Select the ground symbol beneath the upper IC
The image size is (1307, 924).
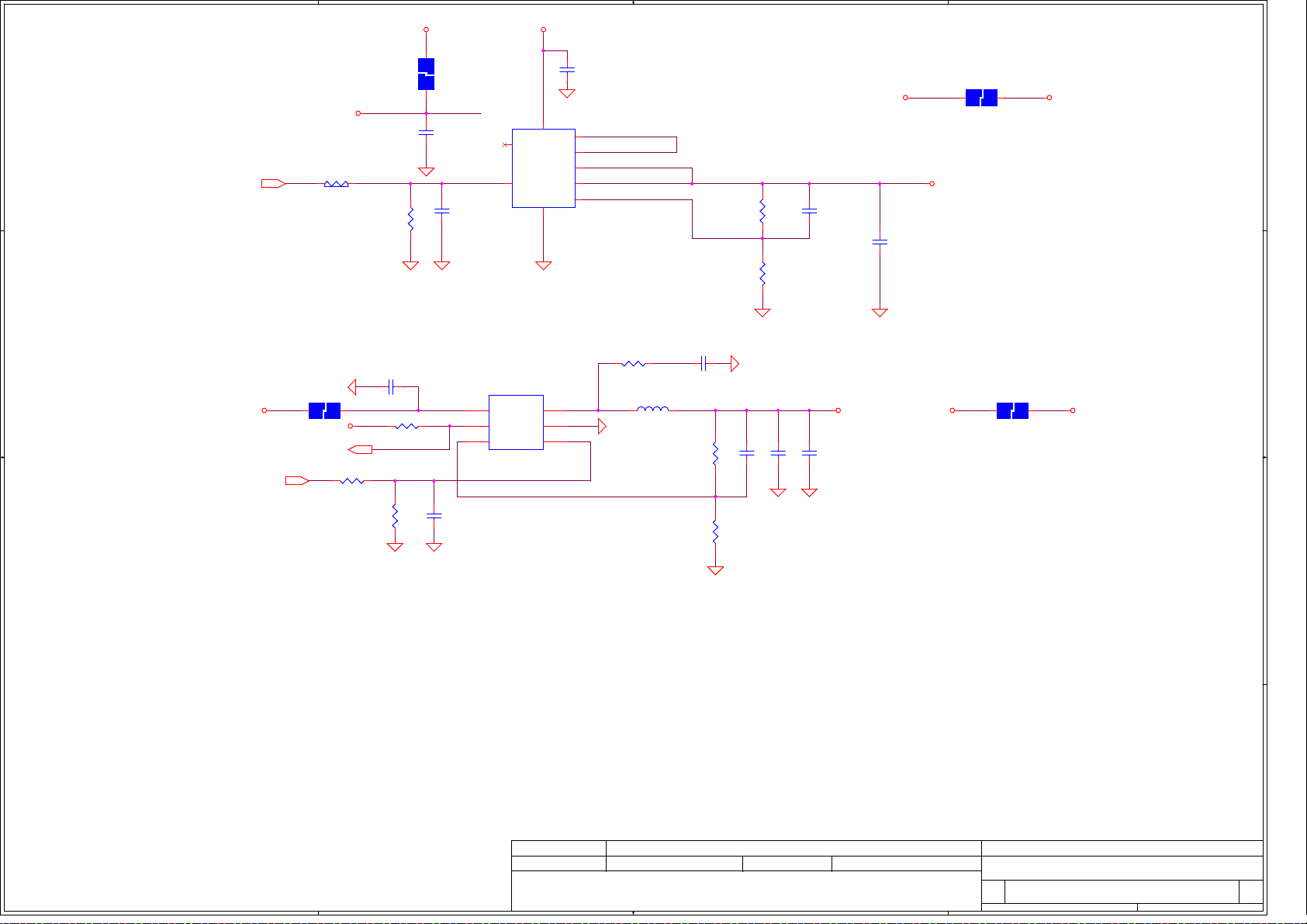543,265
